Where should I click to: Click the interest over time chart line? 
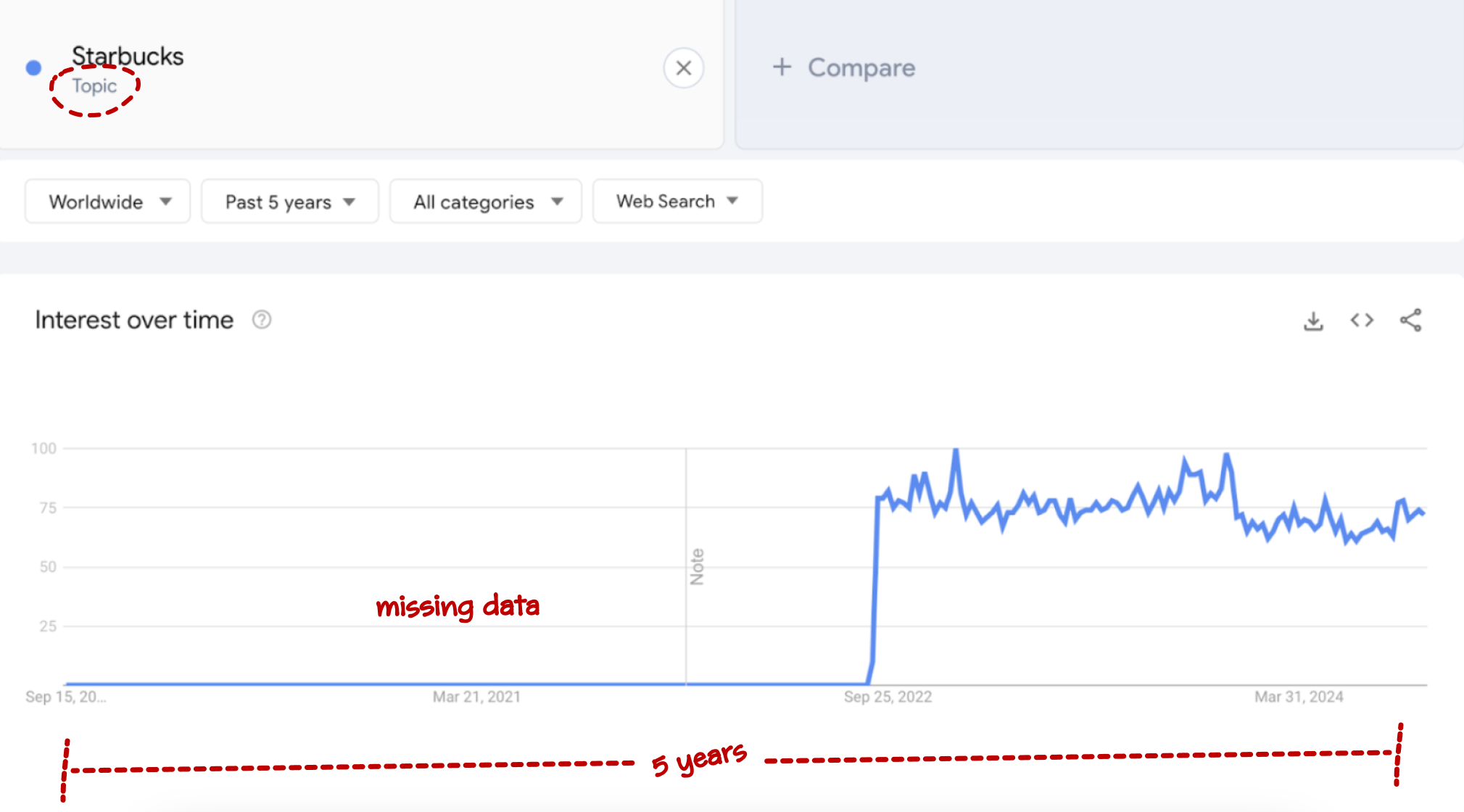click(x=1100, y=510)
